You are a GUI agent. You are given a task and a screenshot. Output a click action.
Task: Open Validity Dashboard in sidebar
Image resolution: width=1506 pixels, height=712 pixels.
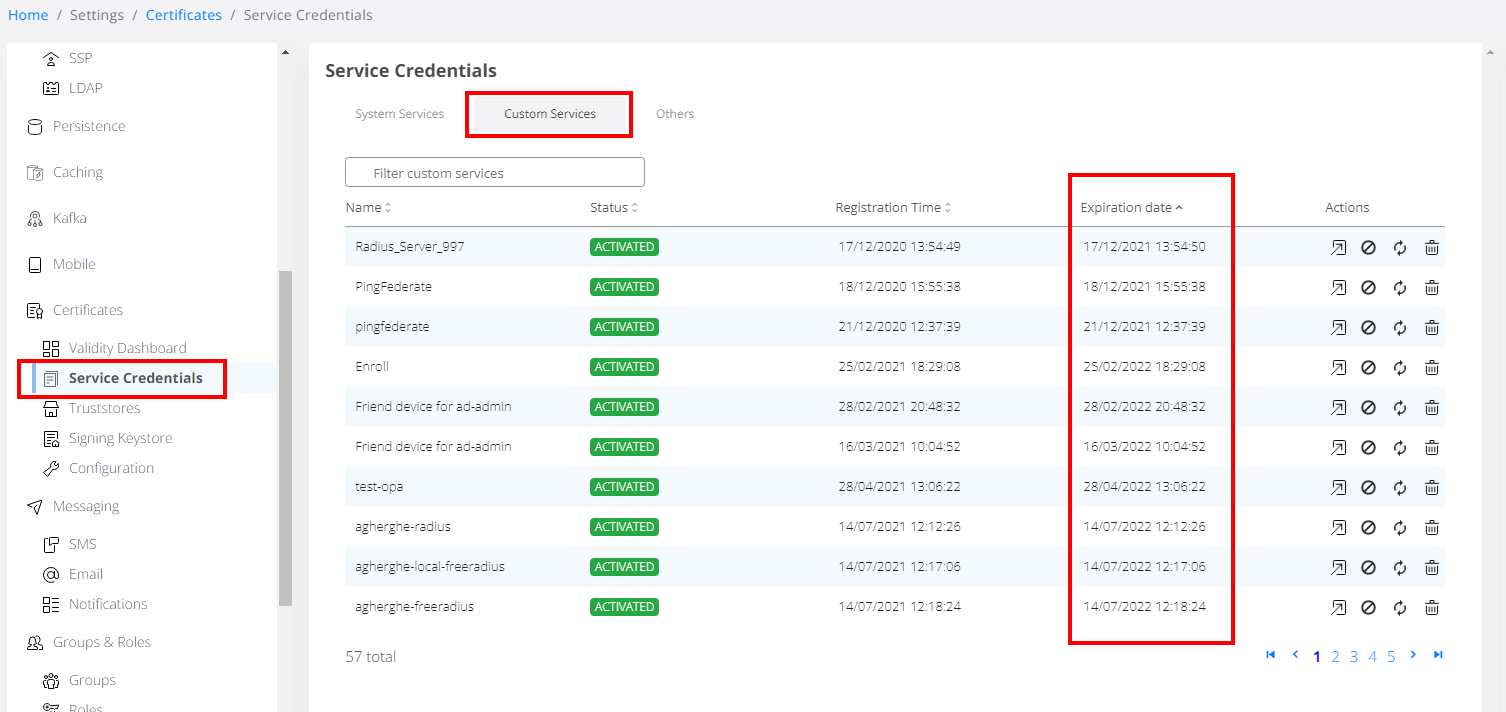point(127,348)
